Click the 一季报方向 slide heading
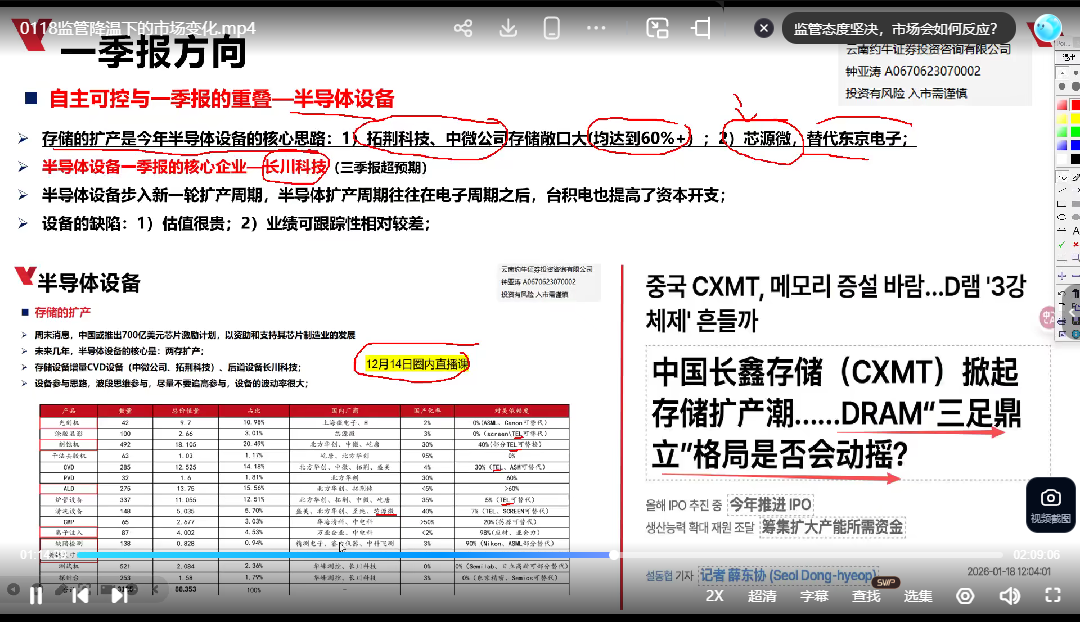 153,53
